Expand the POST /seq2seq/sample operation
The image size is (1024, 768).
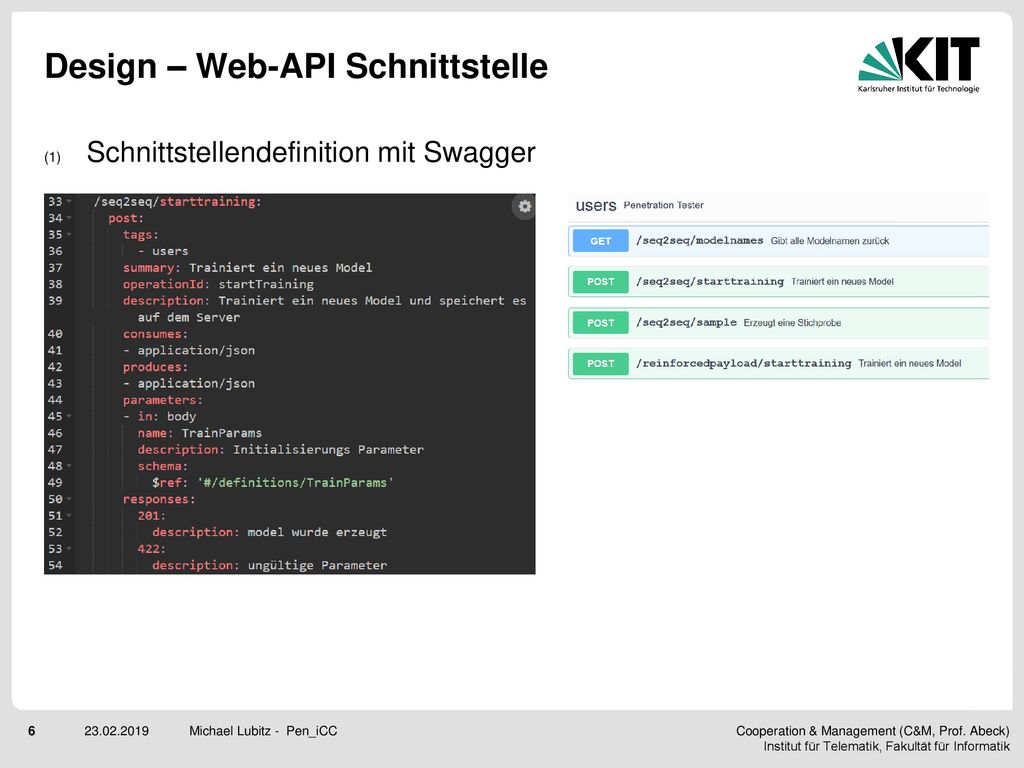coord(778,323)
